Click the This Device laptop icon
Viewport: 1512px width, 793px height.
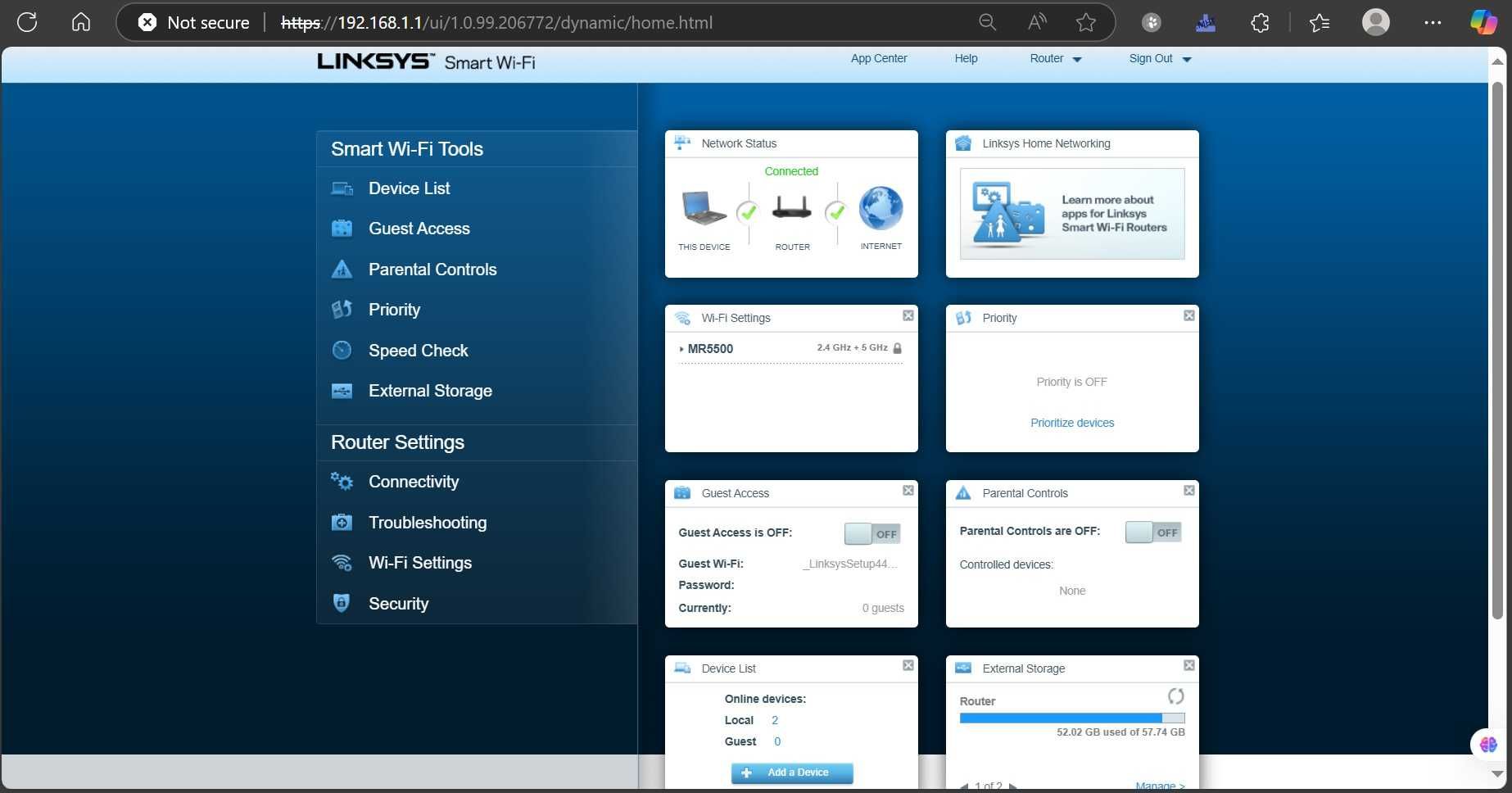[x=704, y=208]
